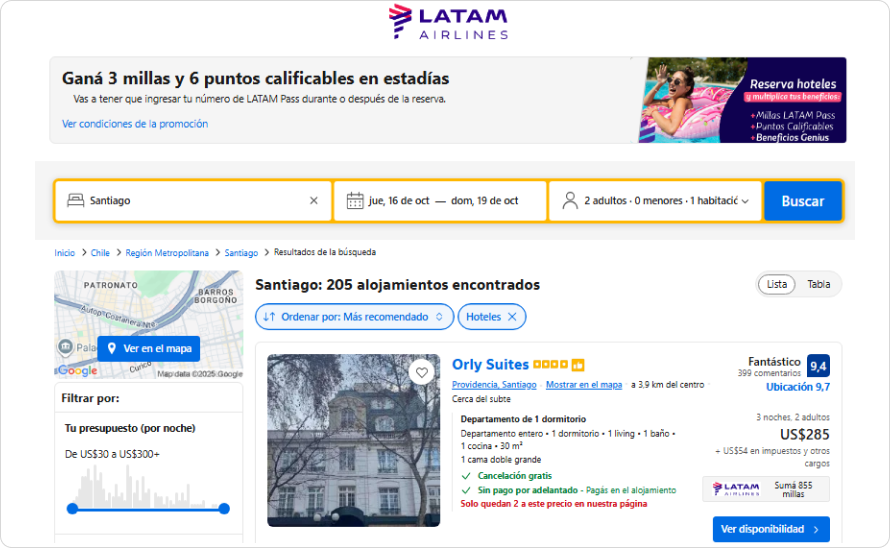Screen dimensions: 890x548
Task: Click the check-out date dom, 19 de oct
Action: (485, 201)
